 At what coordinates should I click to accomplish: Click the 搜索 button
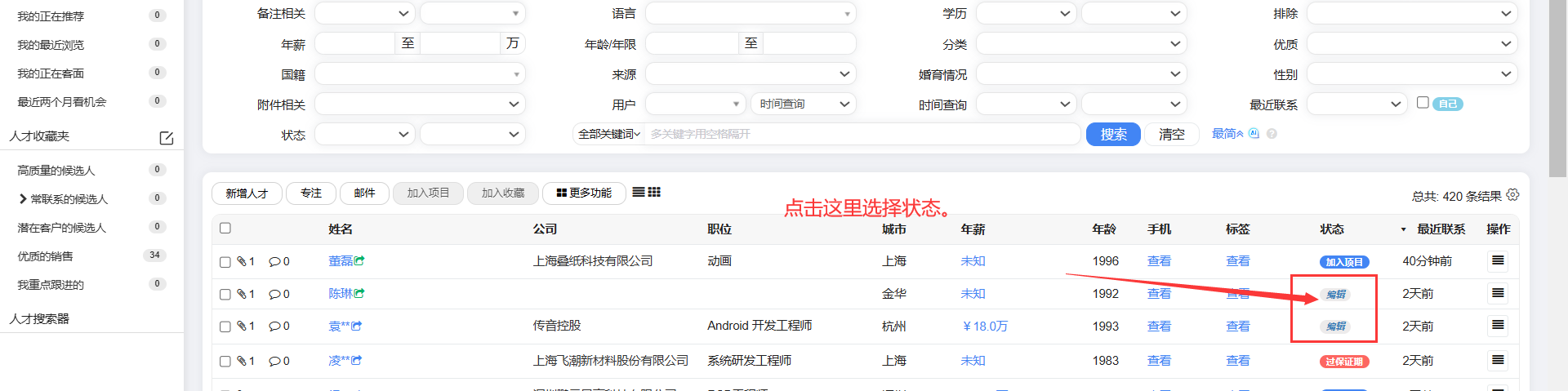click(x=1113, y=134)
